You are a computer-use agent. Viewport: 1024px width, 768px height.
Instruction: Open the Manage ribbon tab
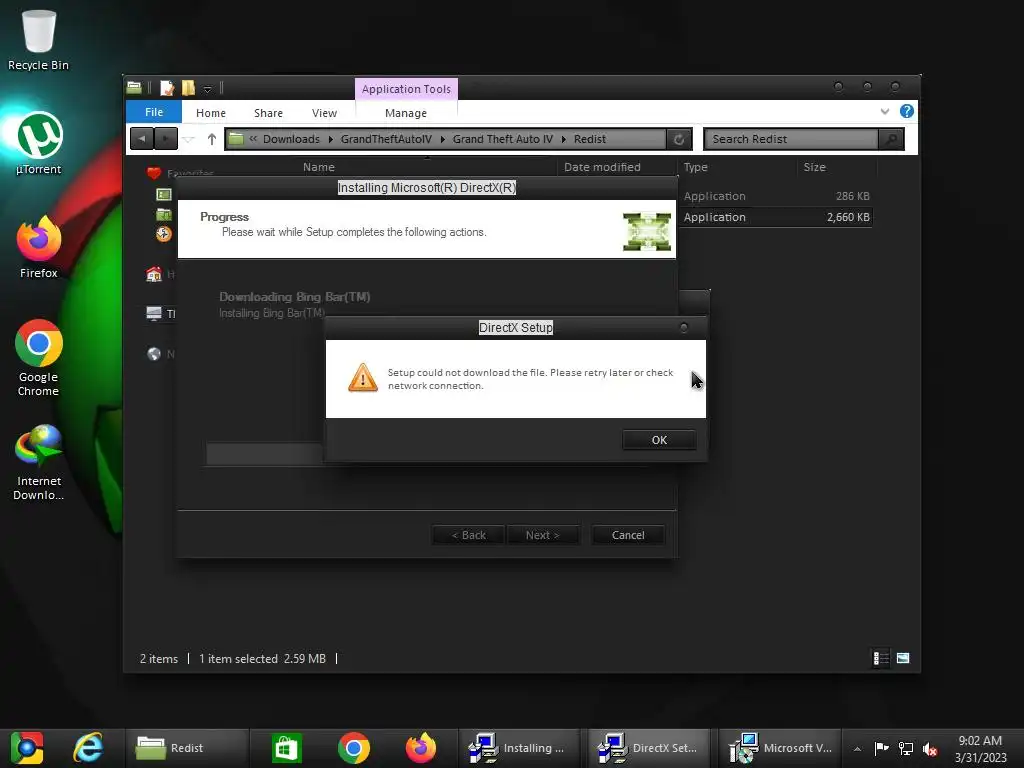pyautogui.click(x=406, y=113)
